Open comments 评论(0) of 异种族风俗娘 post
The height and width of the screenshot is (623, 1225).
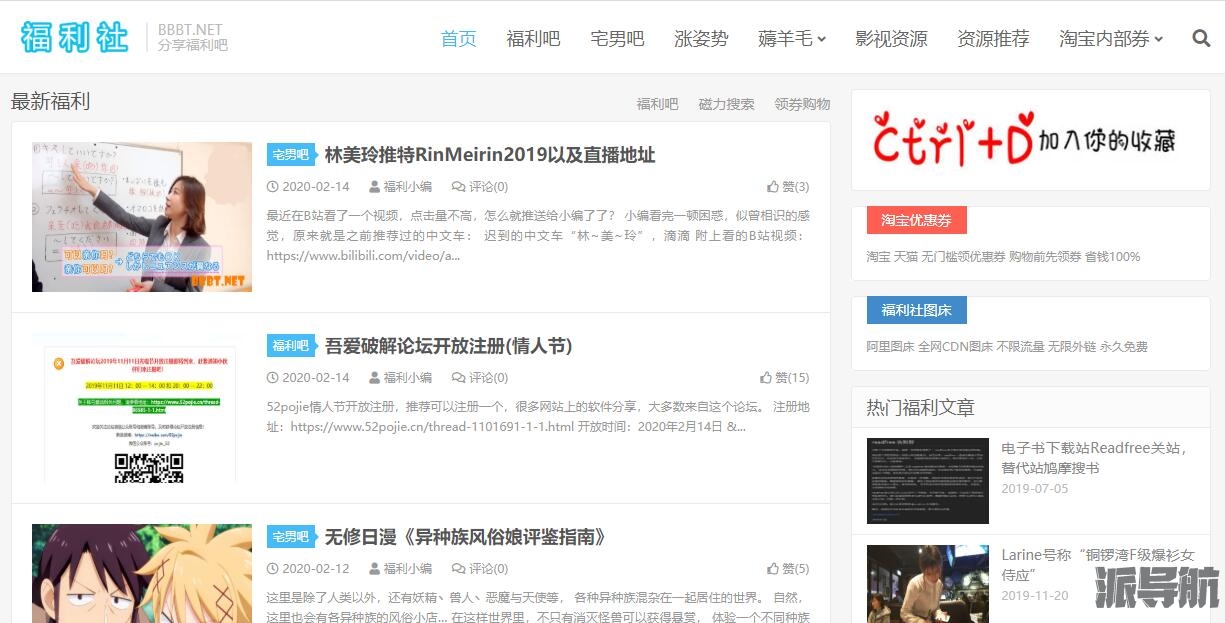(480, 569)
